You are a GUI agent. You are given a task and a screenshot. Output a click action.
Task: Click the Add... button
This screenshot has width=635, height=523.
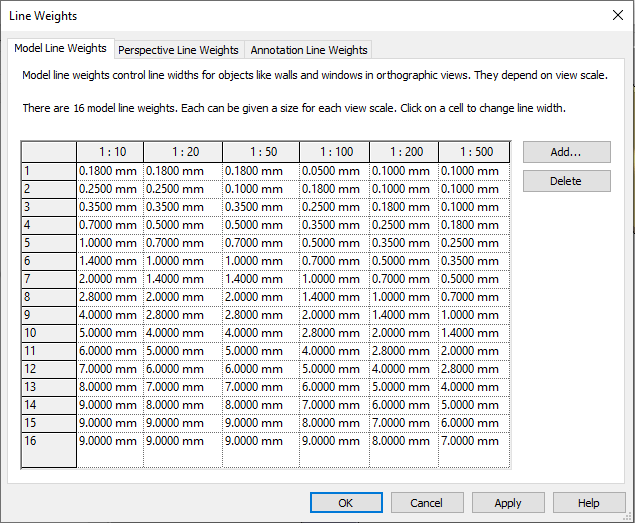[x=566, y=152]
